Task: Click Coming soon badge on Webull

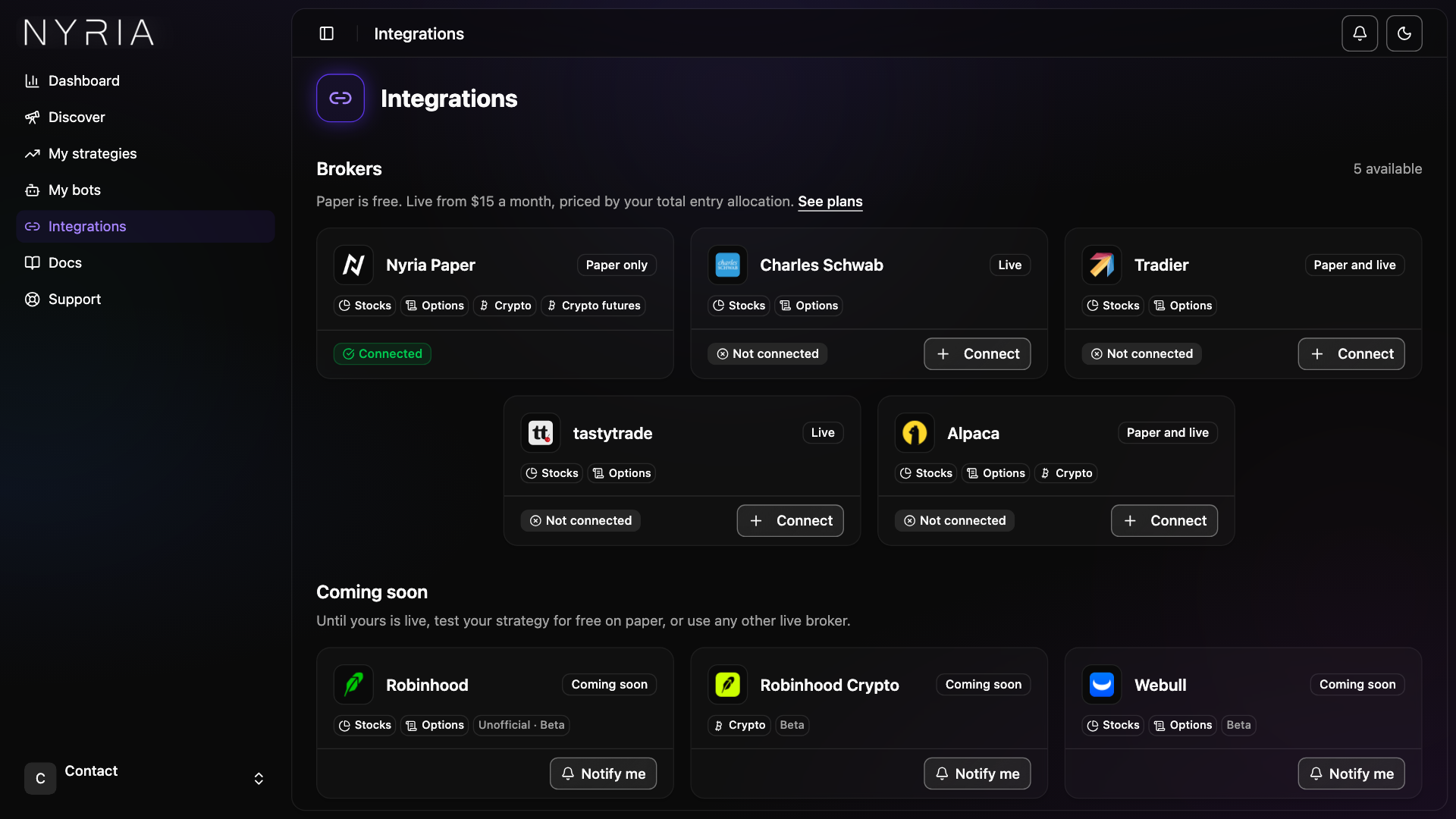Action: click(1357, 684)
